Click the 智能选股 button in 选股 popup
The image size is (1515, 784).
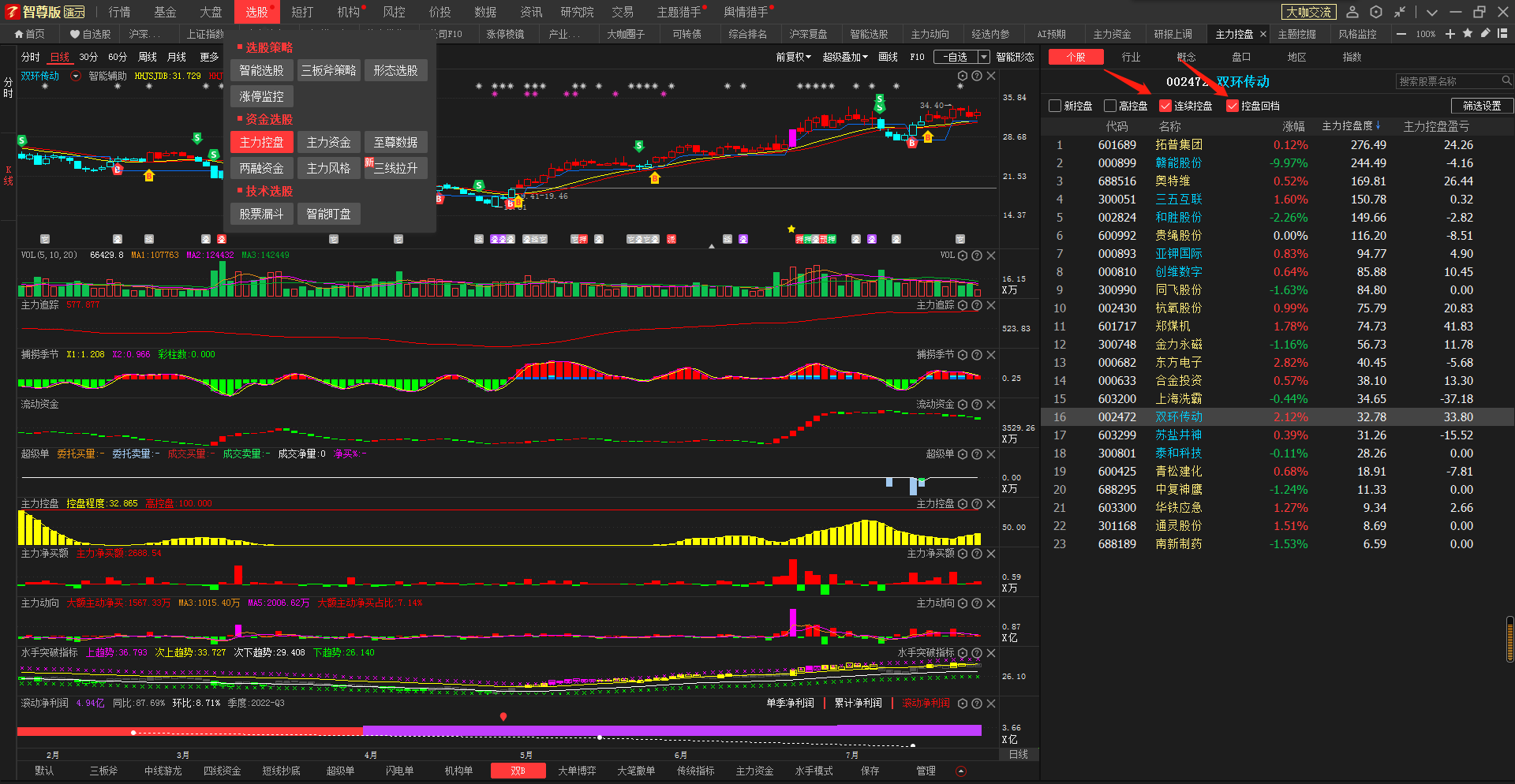[x=261, y=70]
